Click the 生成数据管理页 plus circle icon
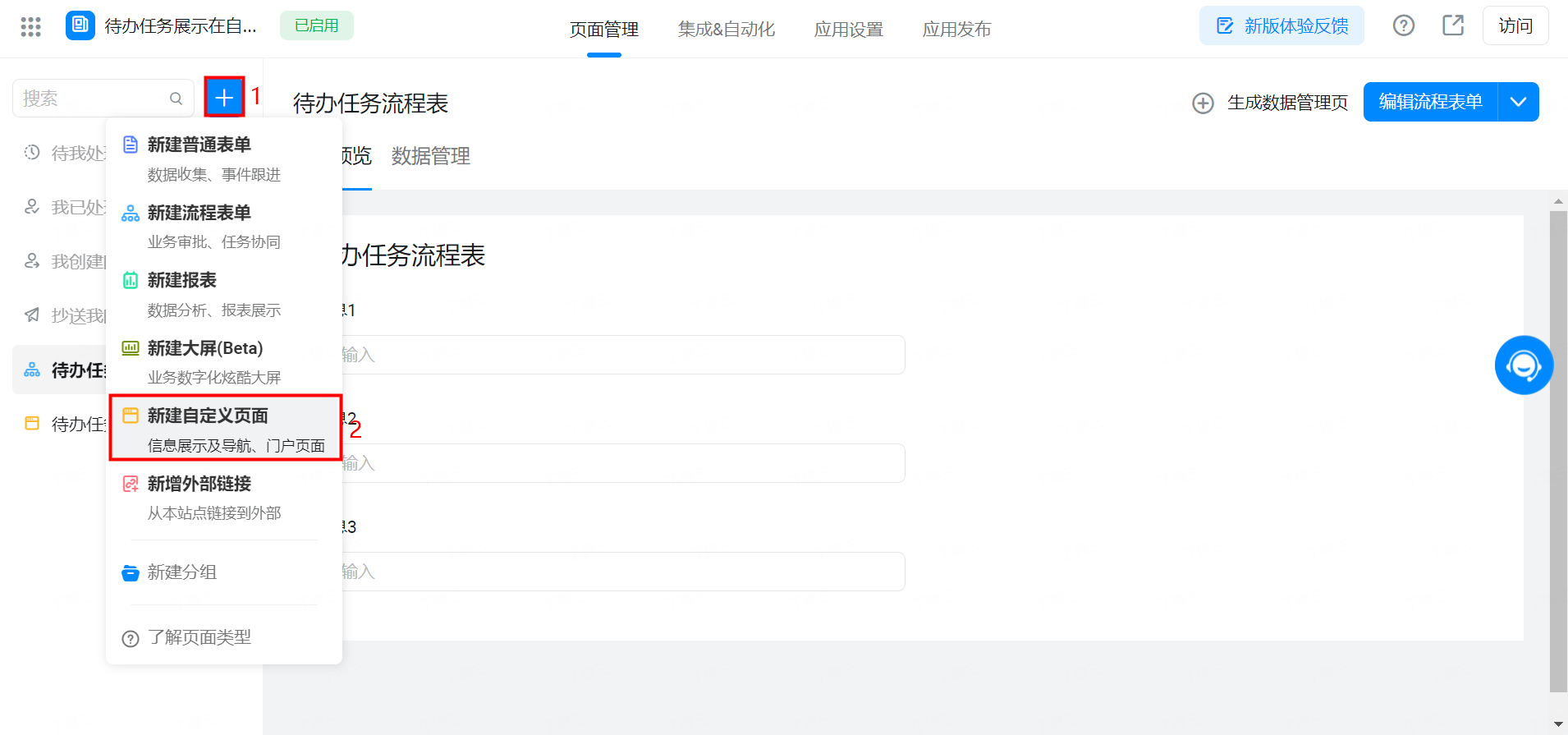Viewport: 1568px width, 735px height. (x=1203, y=103)
